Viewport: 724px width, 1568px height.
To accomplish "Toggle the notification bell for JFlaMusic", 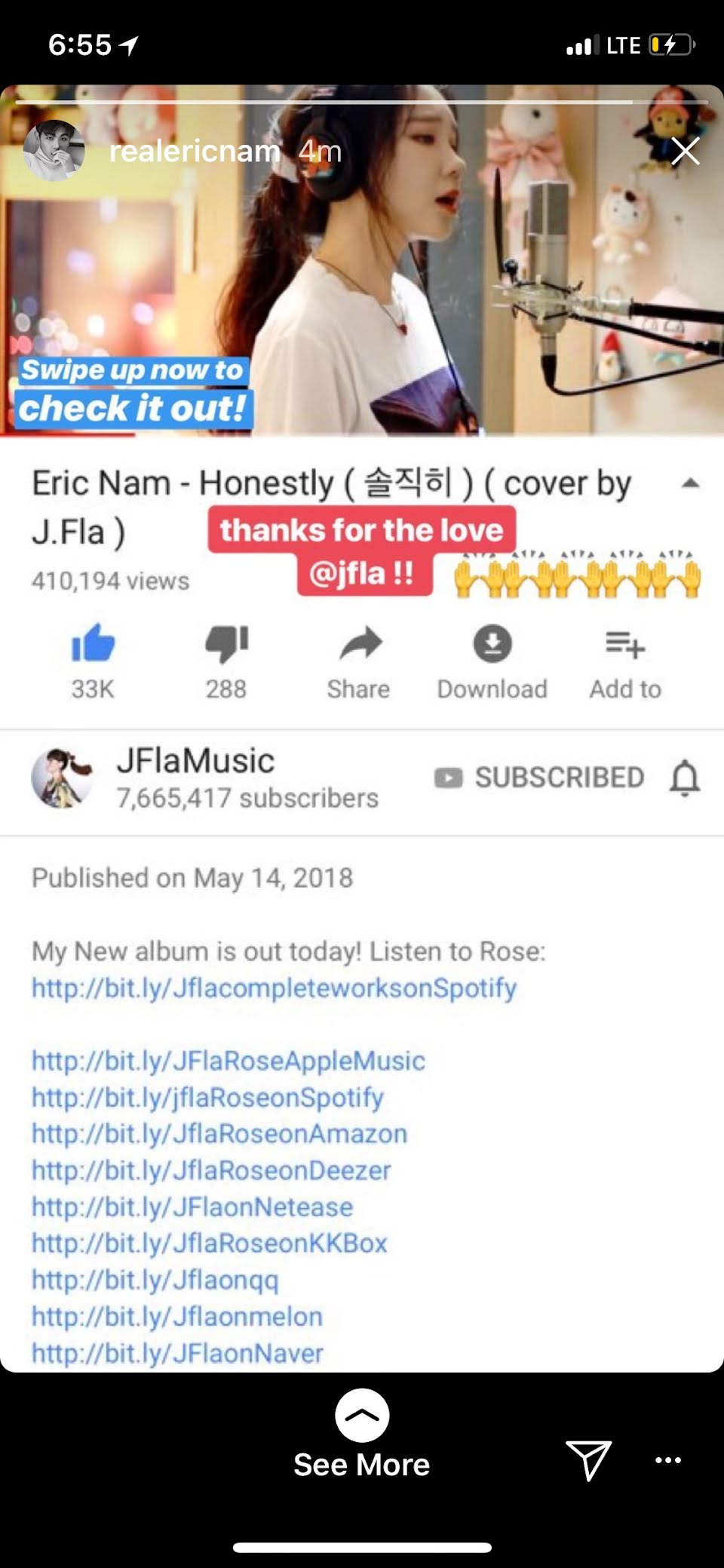I will pos(685,778).
